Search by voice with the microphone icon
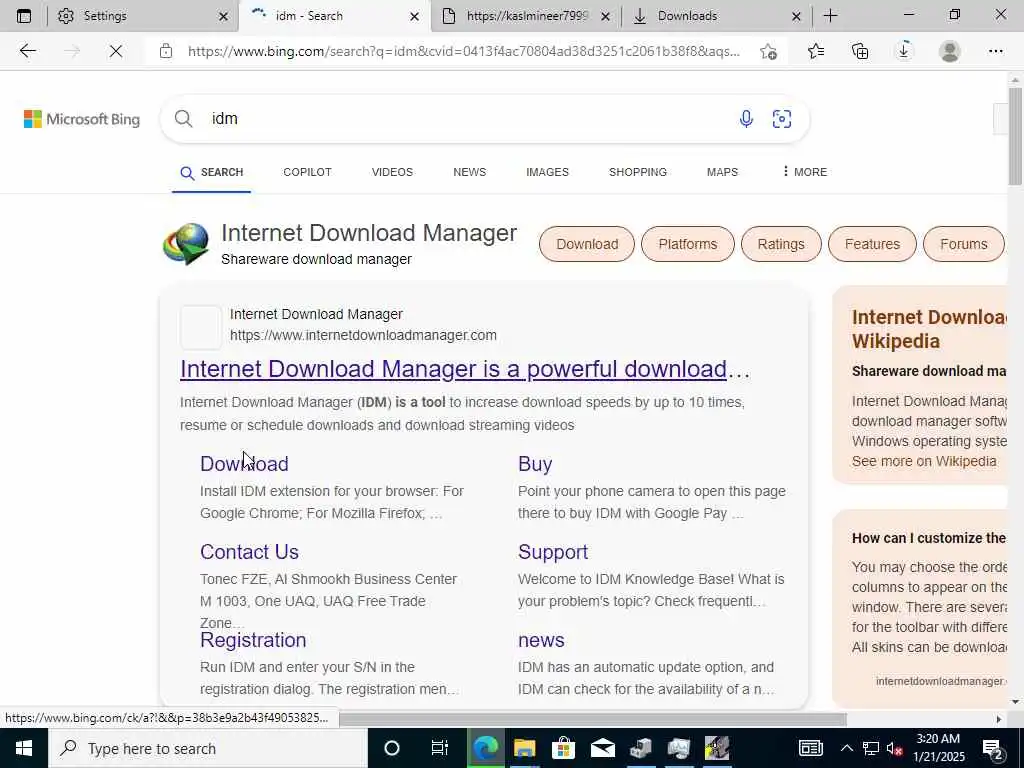The image size is (1024, 768). [x=746, y=119]
